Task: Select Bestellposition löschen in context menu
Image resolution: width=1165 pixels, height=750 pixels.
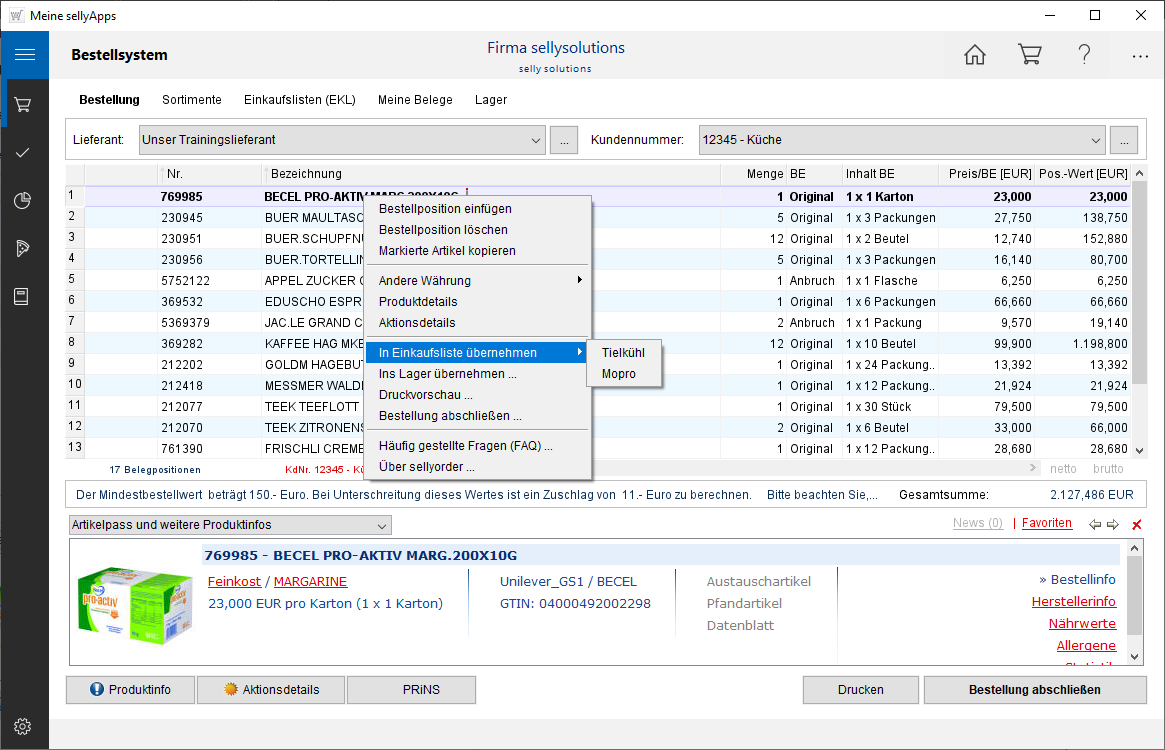Action: pos(443,230)
